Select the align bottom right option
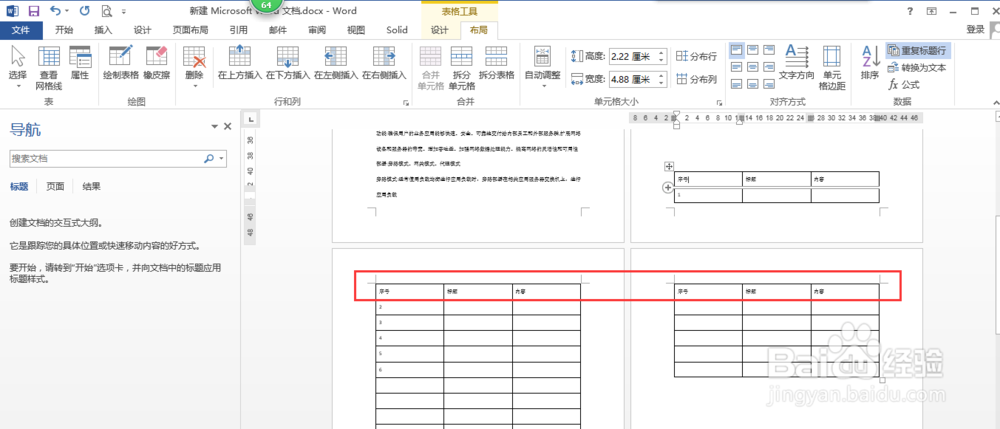The height and width of the screenshot is (429, 1000). [769, 83]
